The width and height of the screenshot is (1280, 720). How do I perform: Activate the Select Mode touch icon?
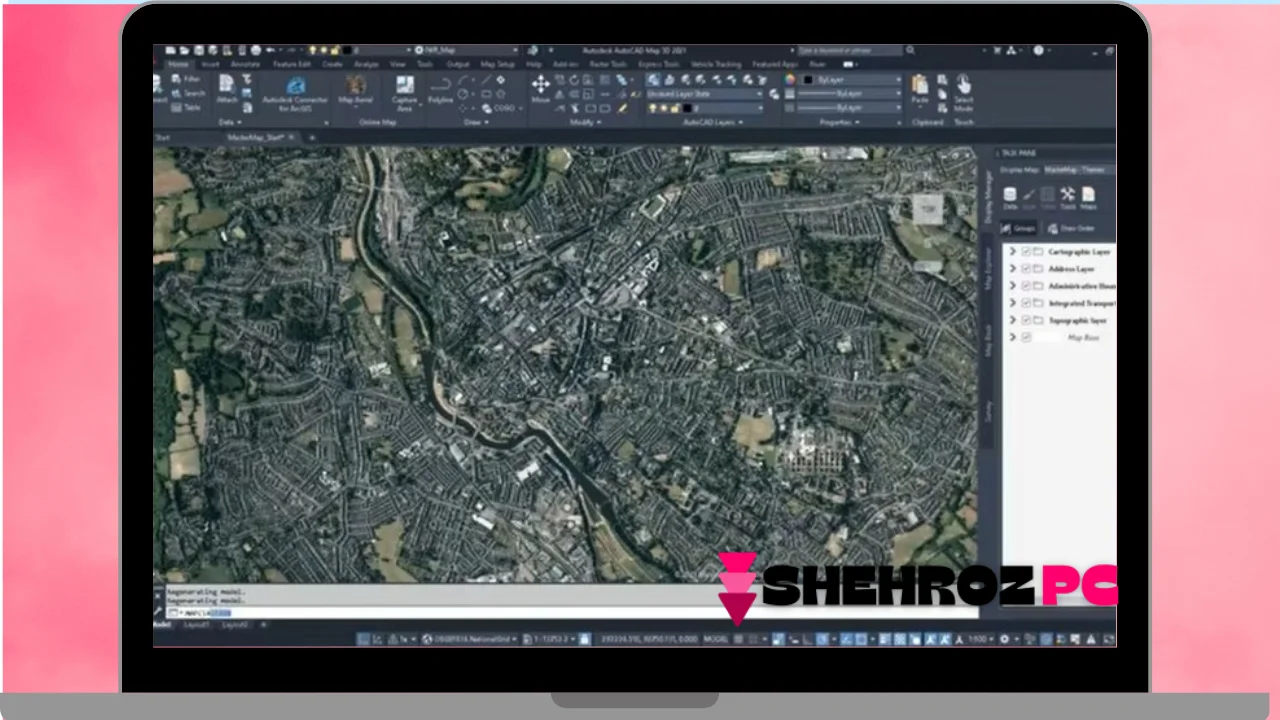[x=963, y=92]
